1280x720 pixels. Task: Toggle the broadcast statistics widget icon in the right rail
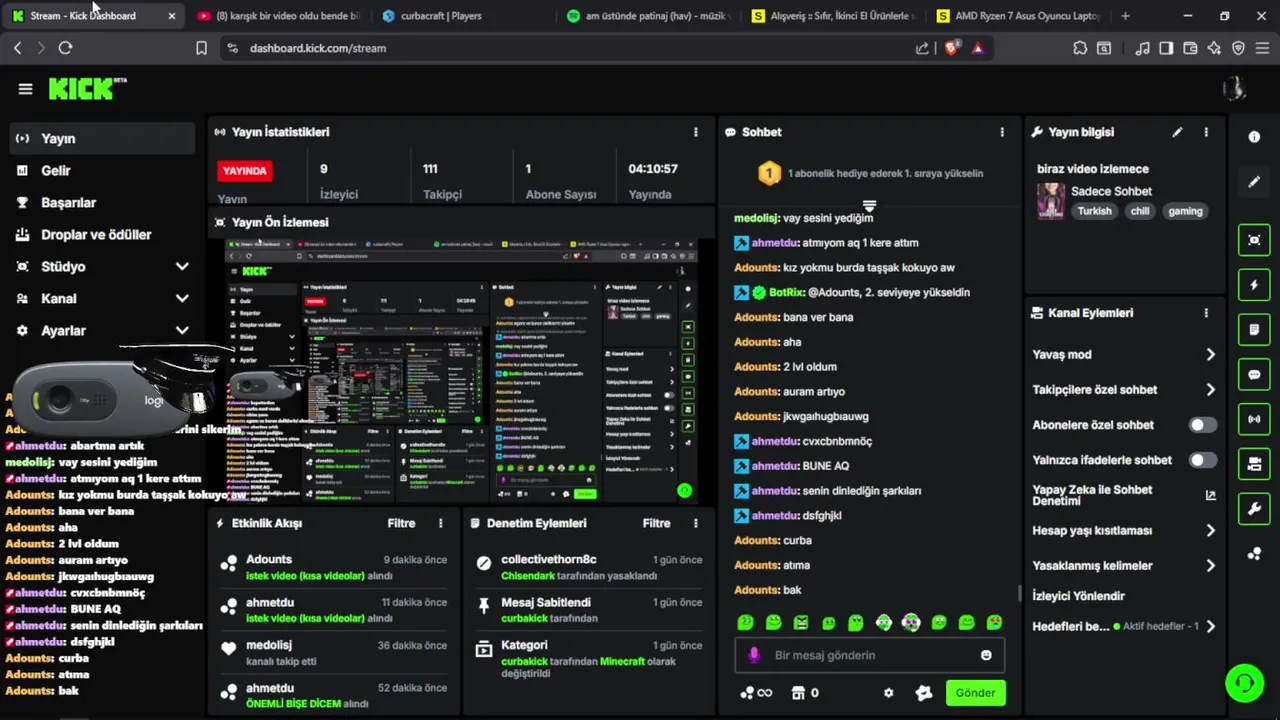[x=1254, y=419]
